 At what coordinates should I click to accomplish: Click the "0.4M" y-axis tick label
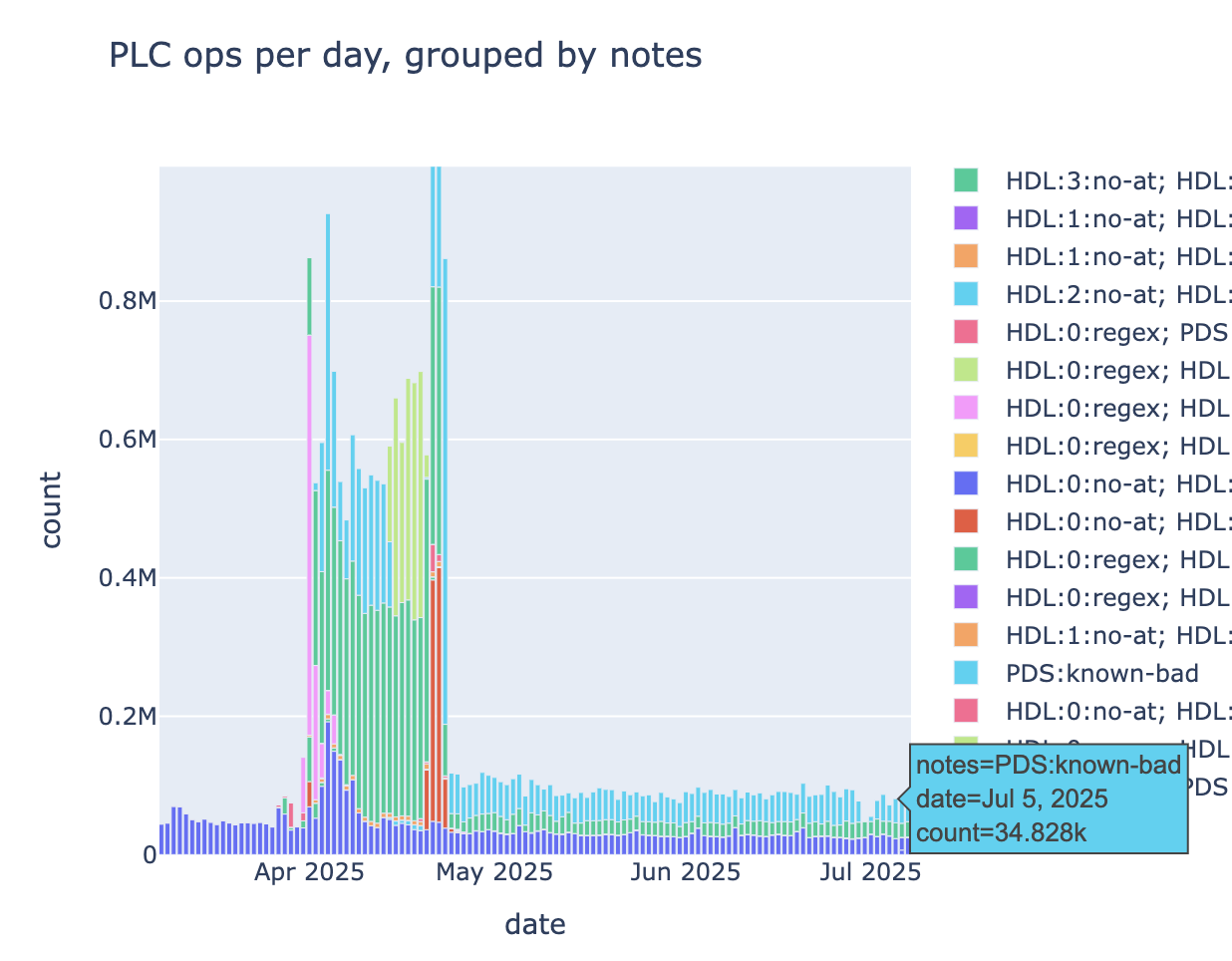point(128,578)
